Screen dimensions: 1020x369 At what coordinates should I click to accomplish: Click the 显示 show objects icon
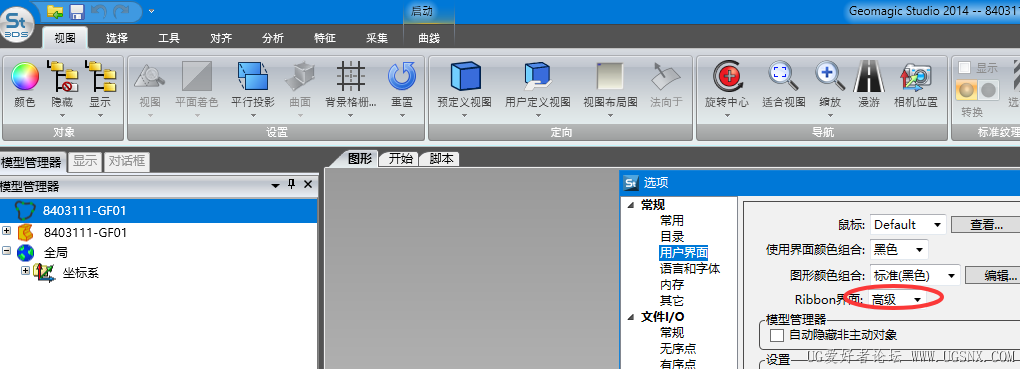pos(100,77)
